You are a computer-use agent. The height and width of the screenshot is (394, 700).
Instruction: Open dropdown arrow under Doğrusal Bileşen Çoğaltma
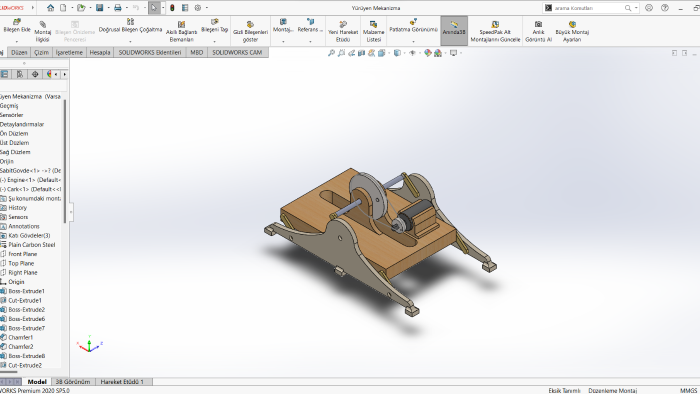(x=130, y=41)
